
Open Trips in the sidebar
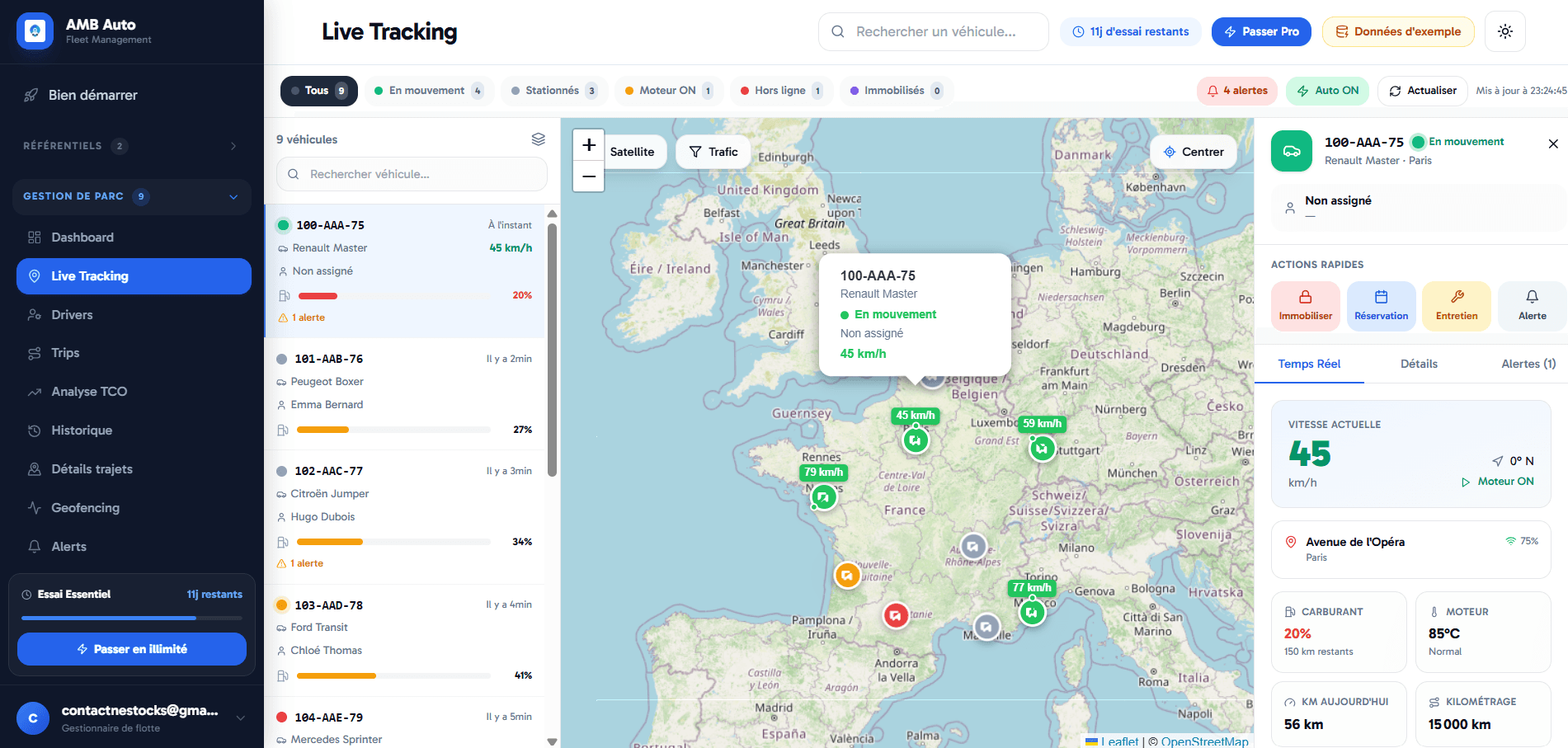coord(134,353)
